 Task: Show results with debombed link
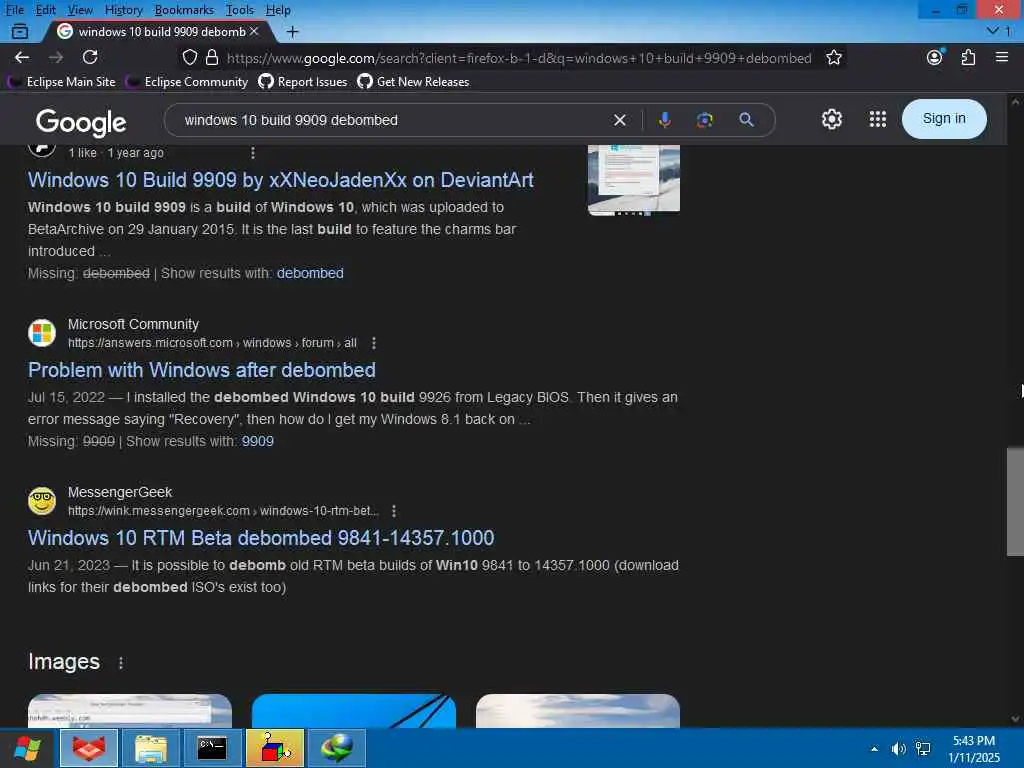coord(310,273)
